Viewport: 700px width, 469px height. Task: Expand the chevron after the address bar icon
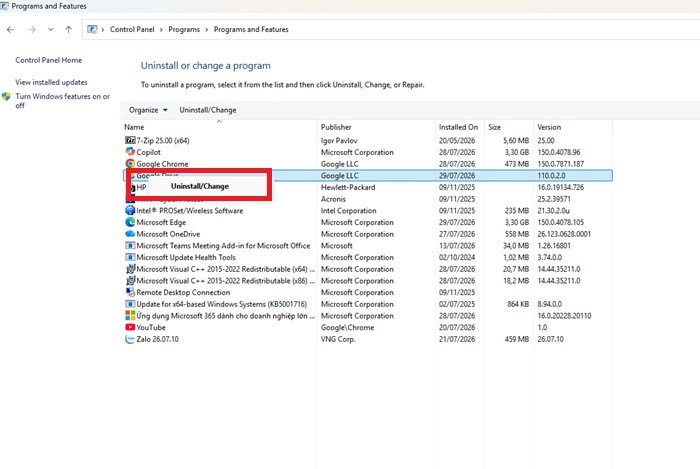(103, 29)
